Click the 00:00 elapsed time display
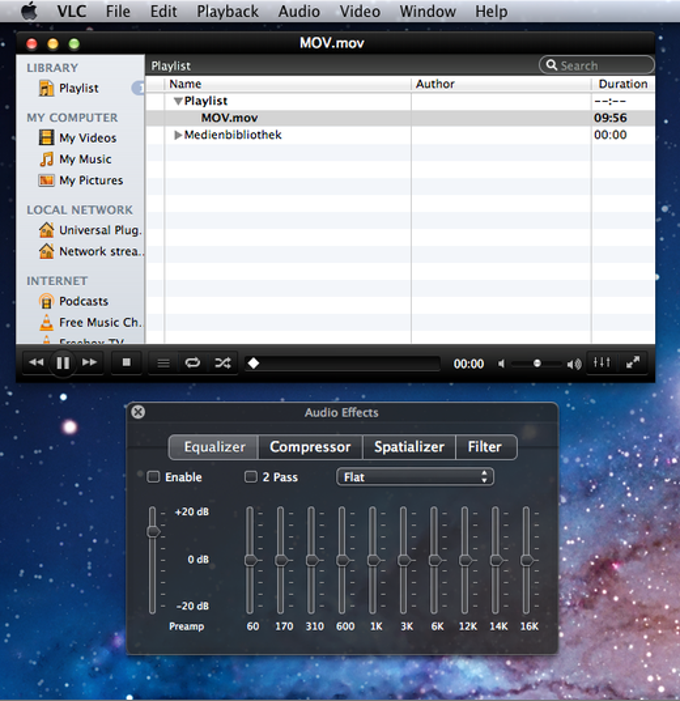Image resolution: width=680 pixels, height=701 pixels. pos(469,364)
